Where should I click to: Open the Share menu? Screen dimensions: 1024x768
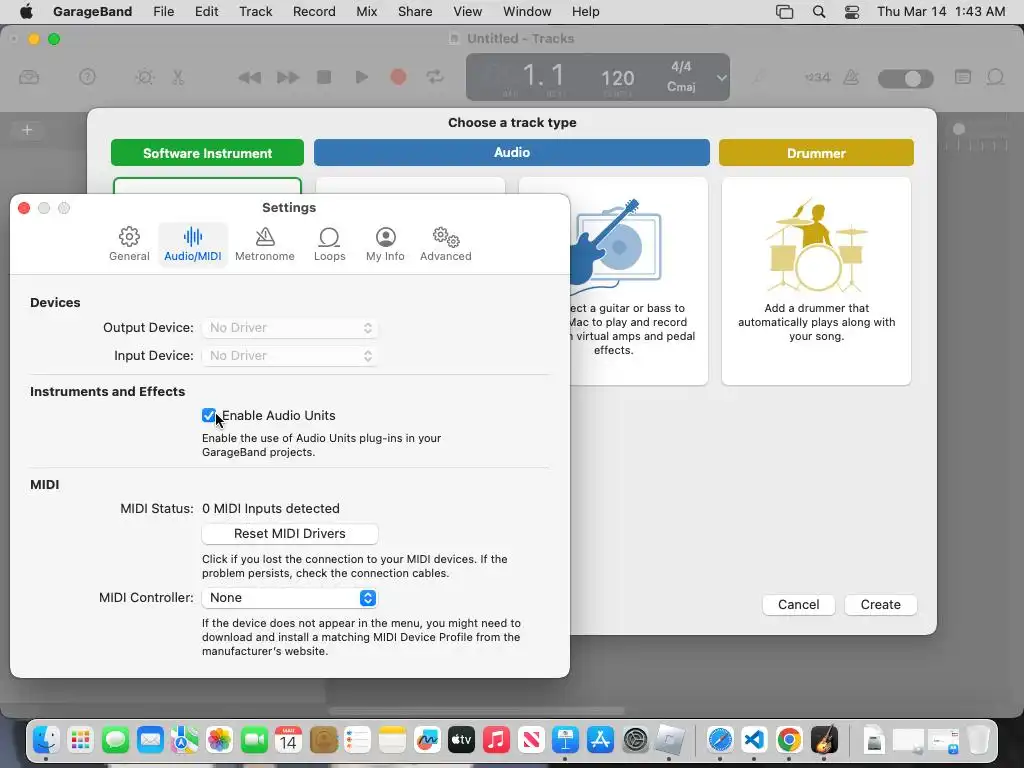click(415, 12)
